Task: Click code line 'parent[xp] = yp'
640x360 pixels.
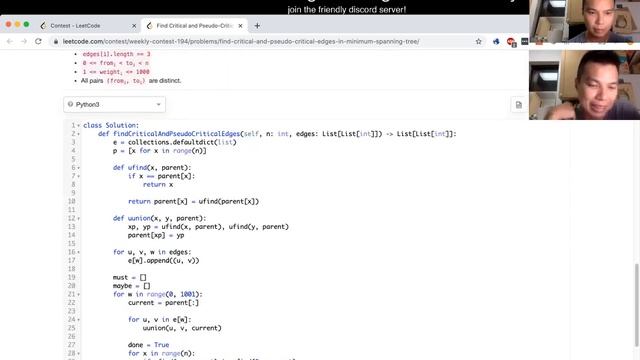Action: click(156, 235)
